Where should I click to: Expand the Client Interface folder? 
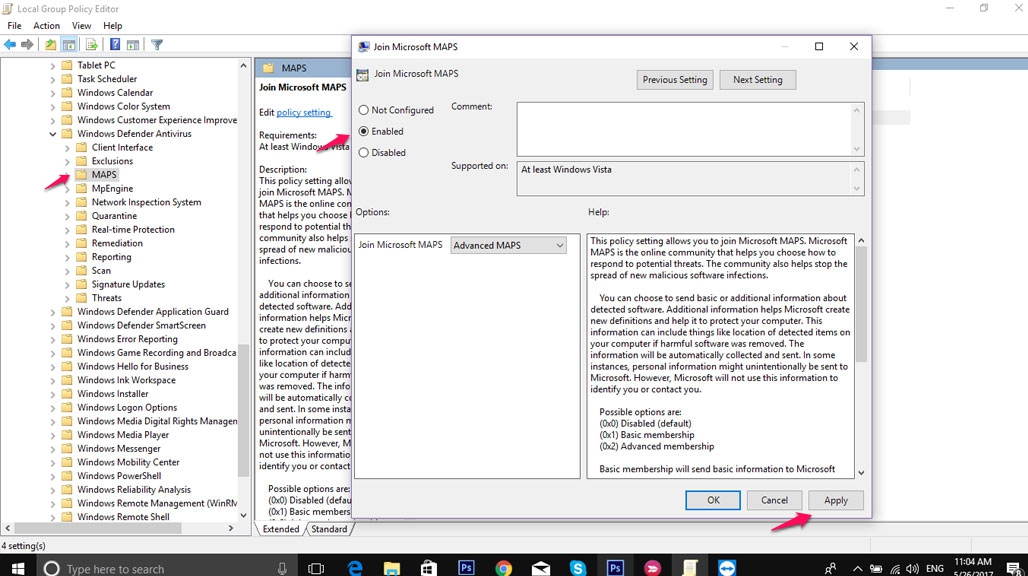[x=67, y=147]
